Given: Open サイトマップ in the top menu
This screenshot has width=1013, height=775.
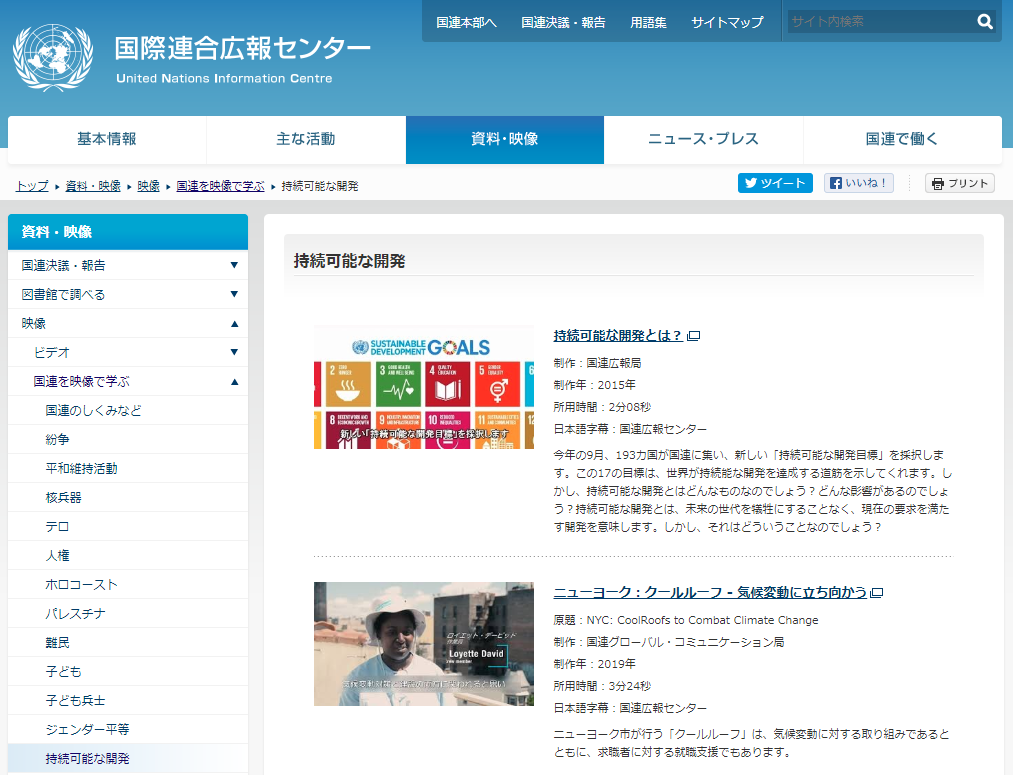Looking at the screenshot, I should click(x=727, y=23).
